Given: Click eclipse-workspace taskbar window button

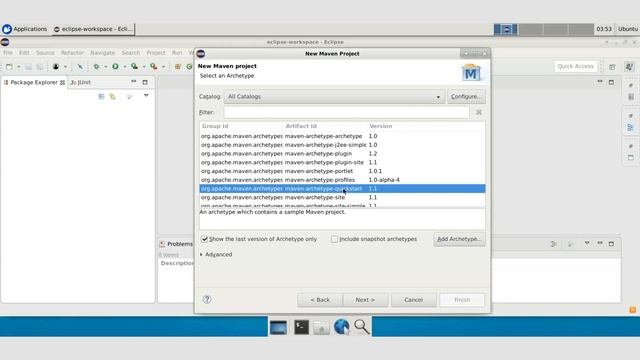Looking at the screenshot, I should pyautogui.click(x=93, y=29).
